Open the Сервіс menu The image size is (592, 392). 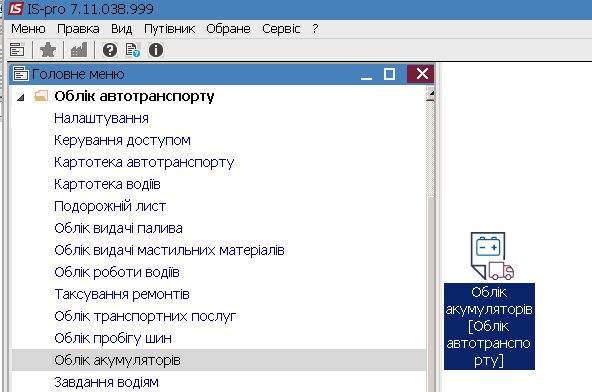pyautogui.click(x=281, y=29)
